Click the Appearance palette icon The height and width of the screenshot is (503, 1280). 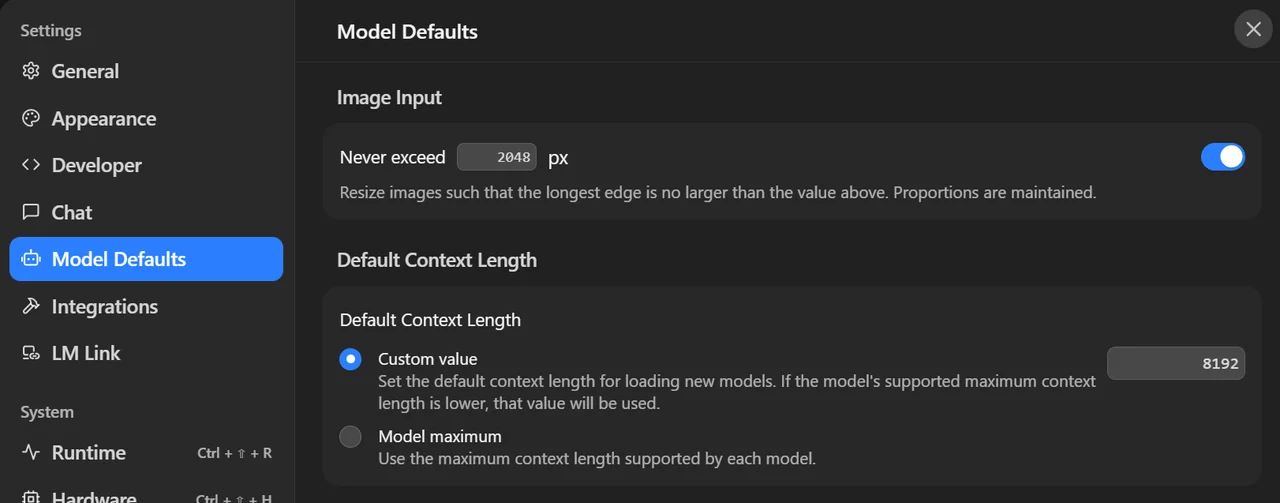click(31, 118)
